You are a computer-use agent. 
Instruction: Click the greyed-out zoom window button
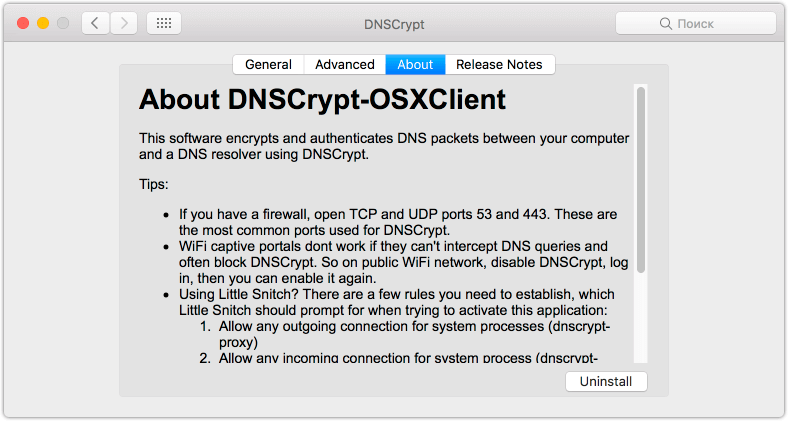63,23
